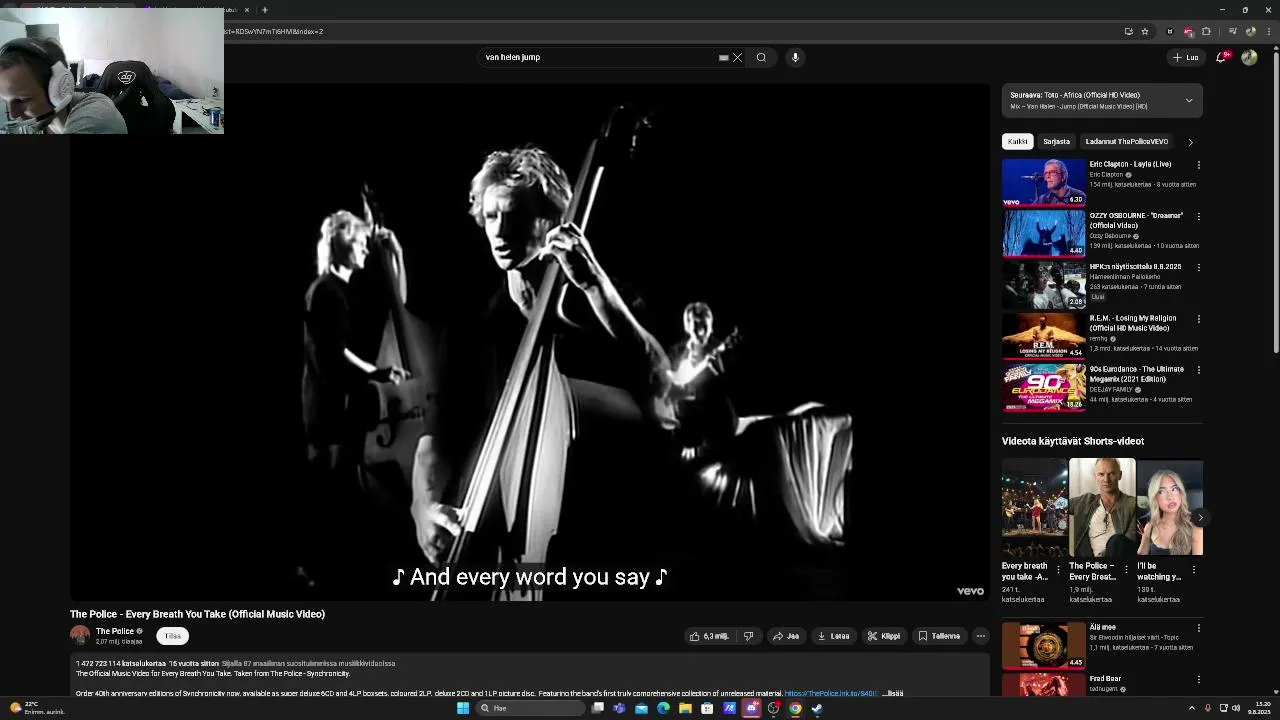Open Chrome icon in taskbar
1280x720 pixels.
(x=795, y=708)
